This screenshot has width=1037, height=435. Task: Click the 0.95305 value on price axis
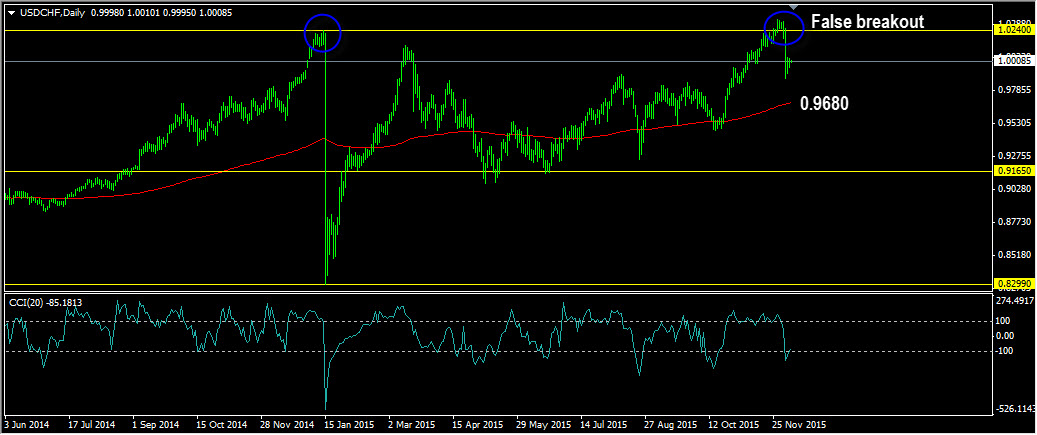(1014, 123)
